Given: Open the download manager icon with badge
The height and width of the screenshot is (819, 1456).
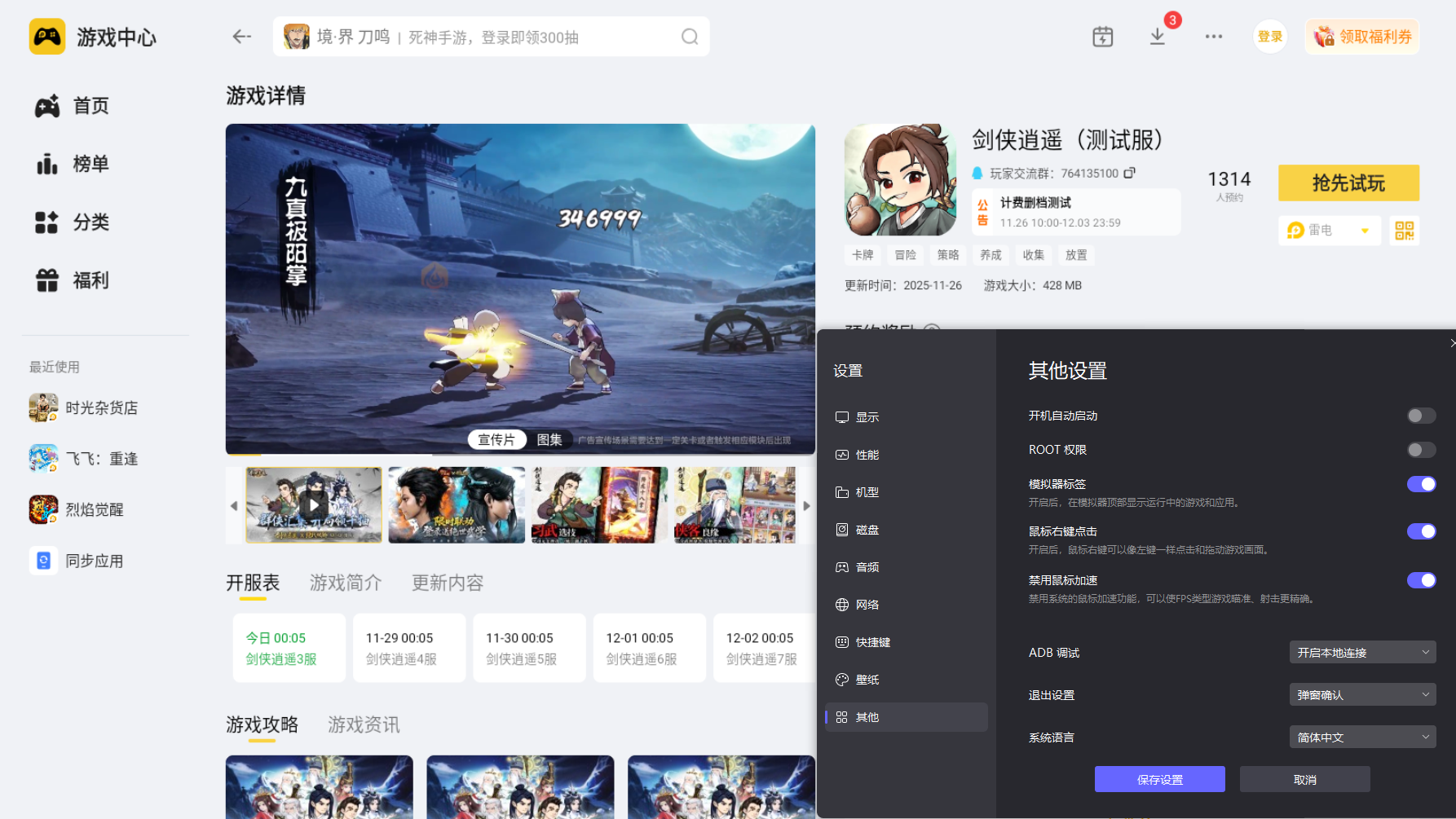Looking at the screenshot, I should 1157,37.
